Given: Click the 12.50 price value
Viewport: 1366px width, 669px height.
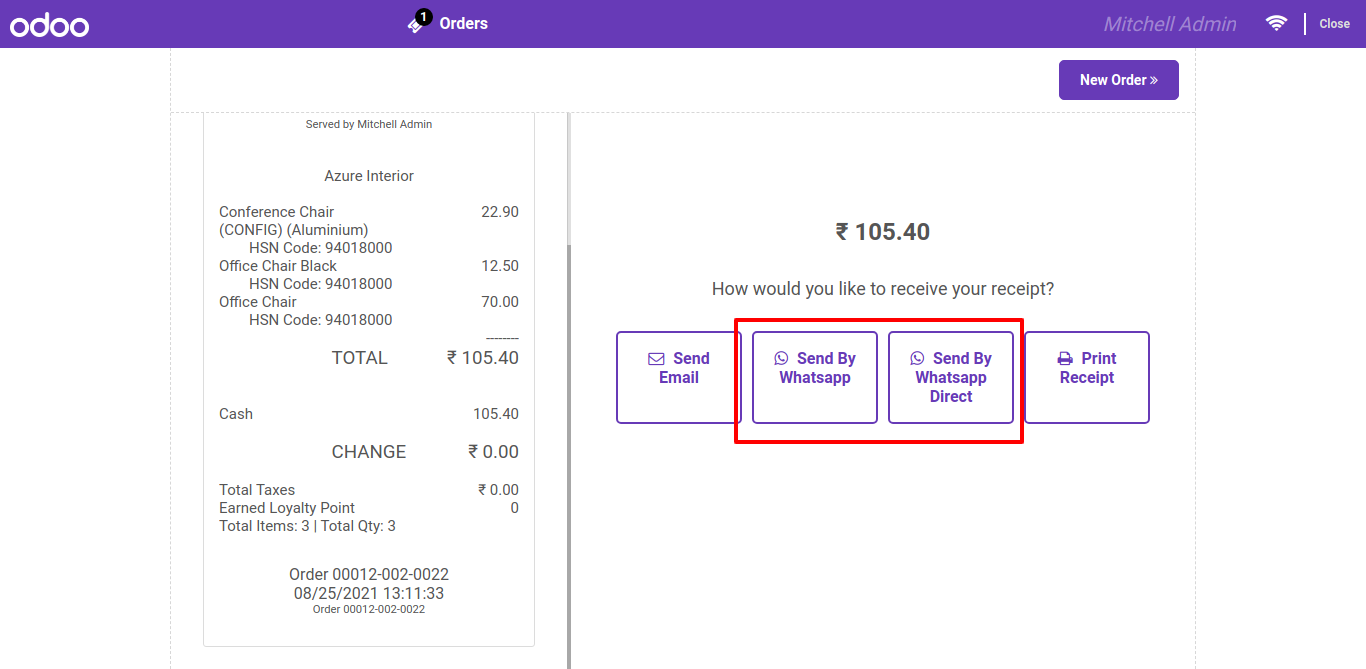Looking at the screenshot, I should [x=500, y=266].
